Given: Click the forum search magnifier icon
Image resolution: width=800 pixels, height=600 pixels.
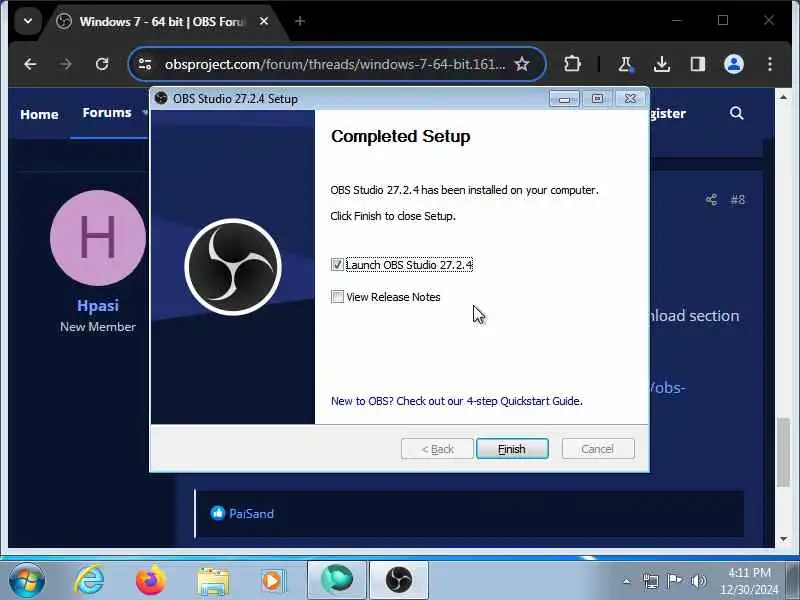Looking at the screenshot, I should 736,113.
